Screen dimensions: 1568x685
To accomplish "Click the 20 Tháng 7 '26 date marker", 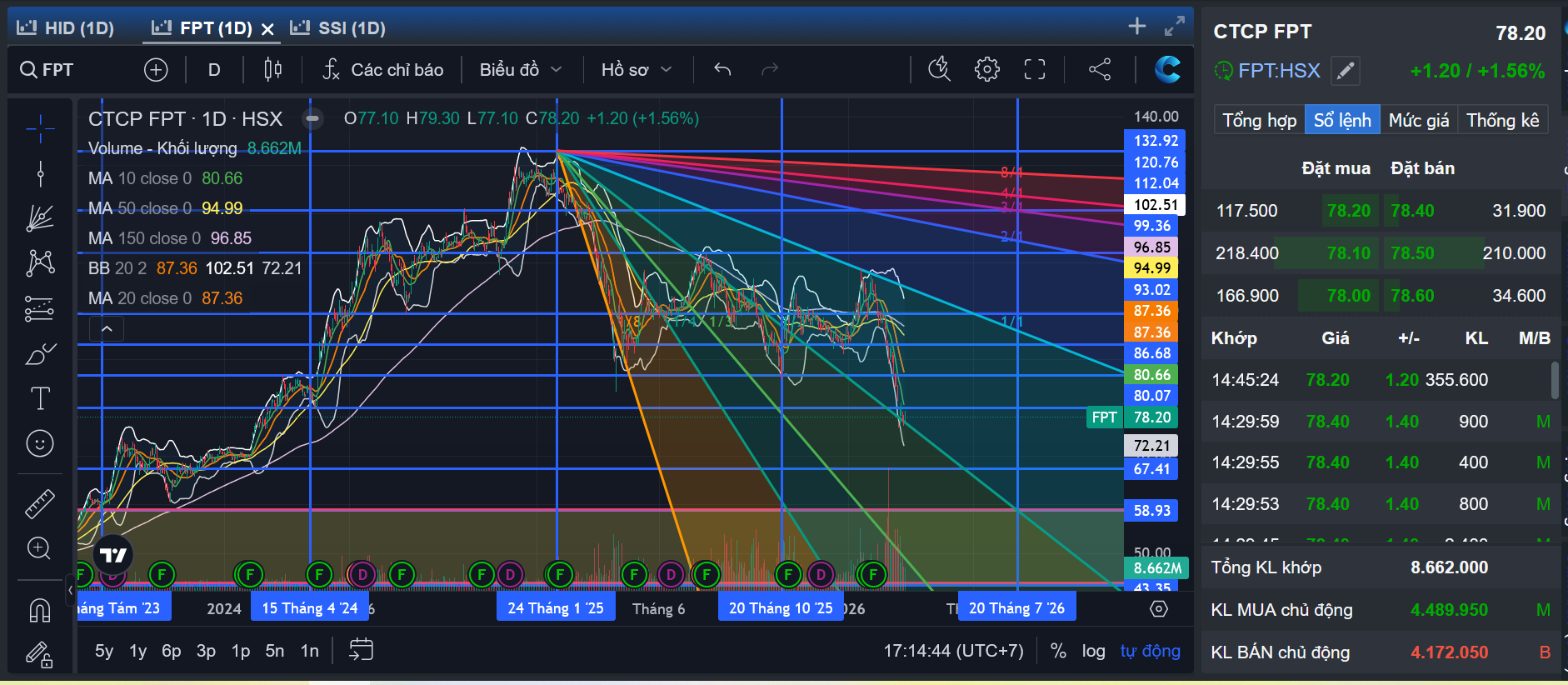I will click(1016, 607).
